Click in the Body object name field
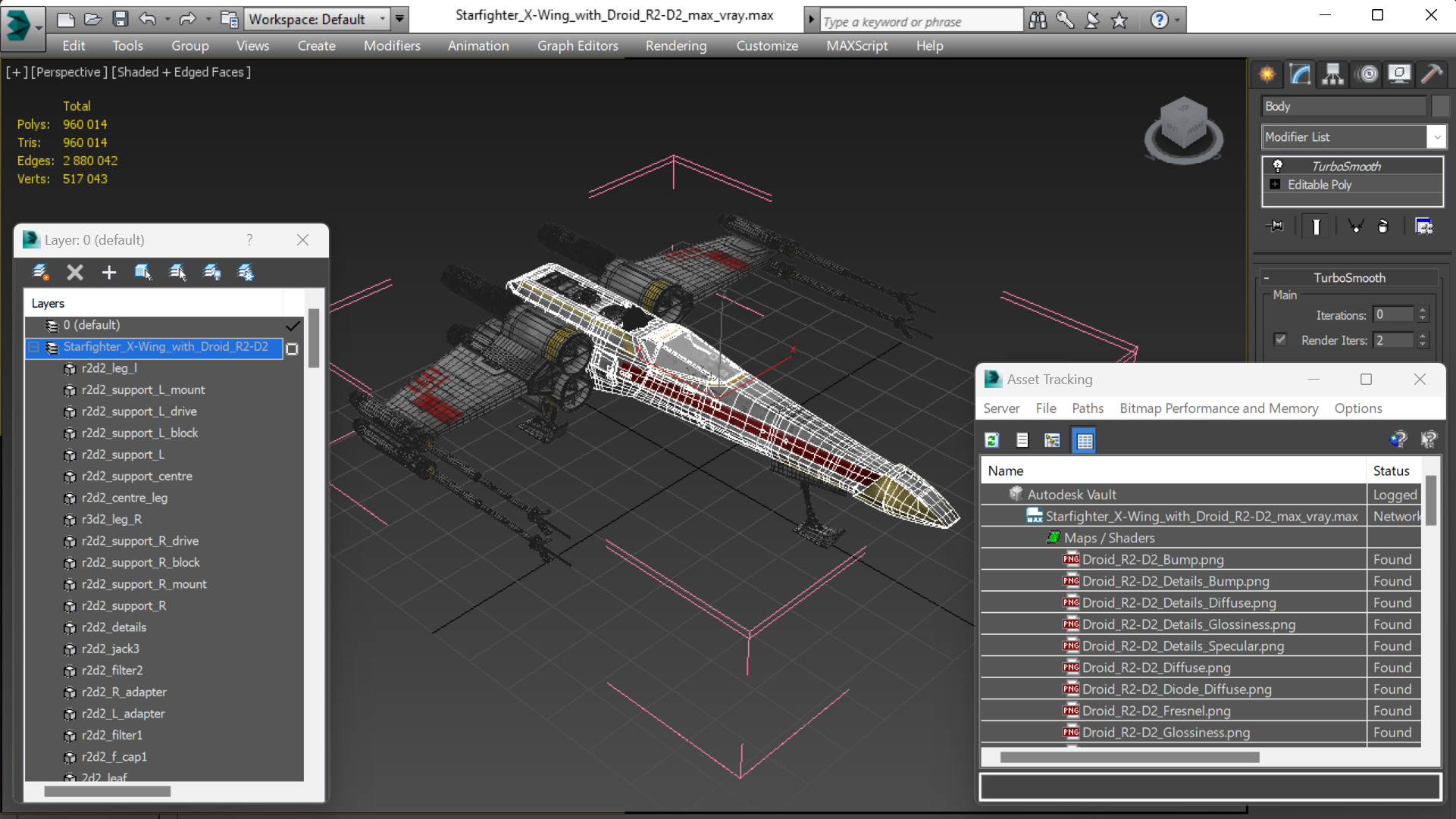This screenshot has width=1456, height=819. coord(1343,106)
